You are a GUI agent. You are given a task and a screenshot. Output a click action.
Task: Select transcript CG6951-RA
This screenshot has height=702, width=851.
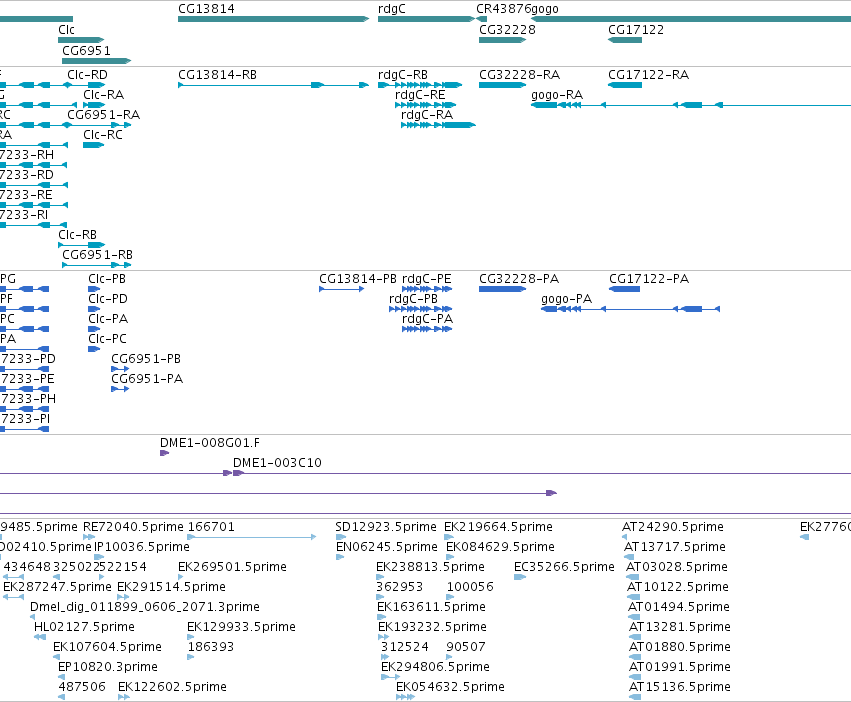click(103, 115)
